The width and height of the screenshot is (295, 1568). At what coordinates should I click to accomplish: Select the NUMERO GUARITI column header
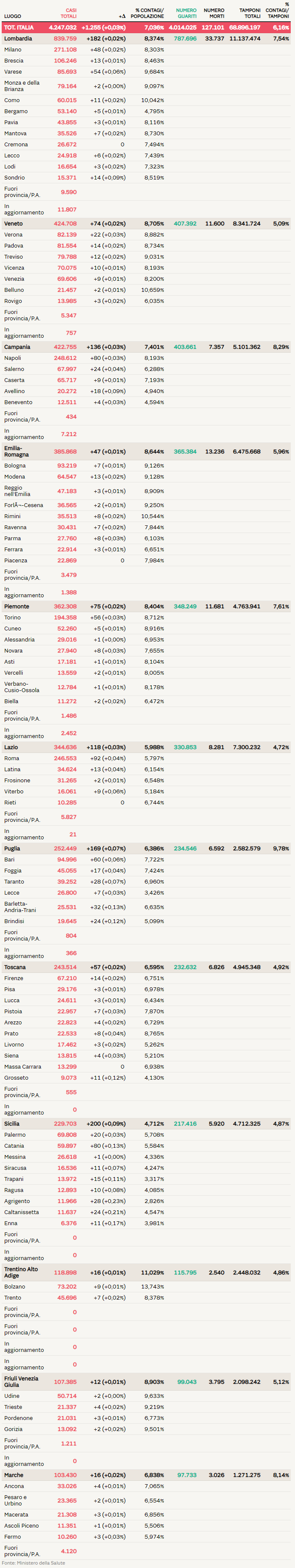tap(186, 13)
